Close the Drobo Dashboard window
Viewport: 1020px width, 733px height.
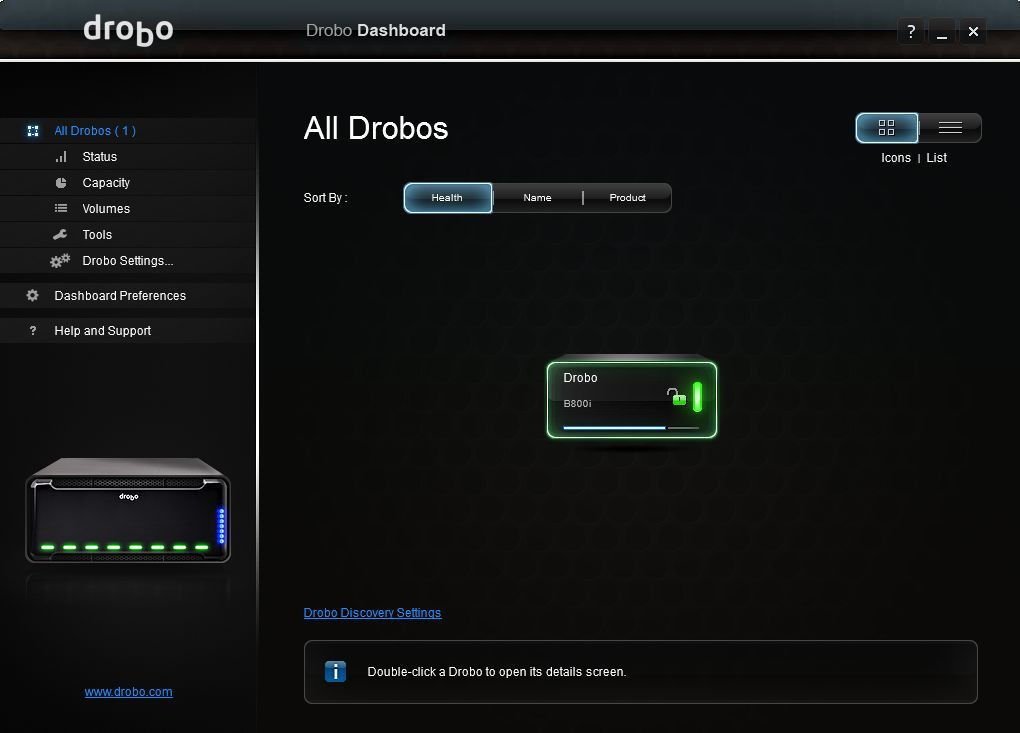pos(973,31)
